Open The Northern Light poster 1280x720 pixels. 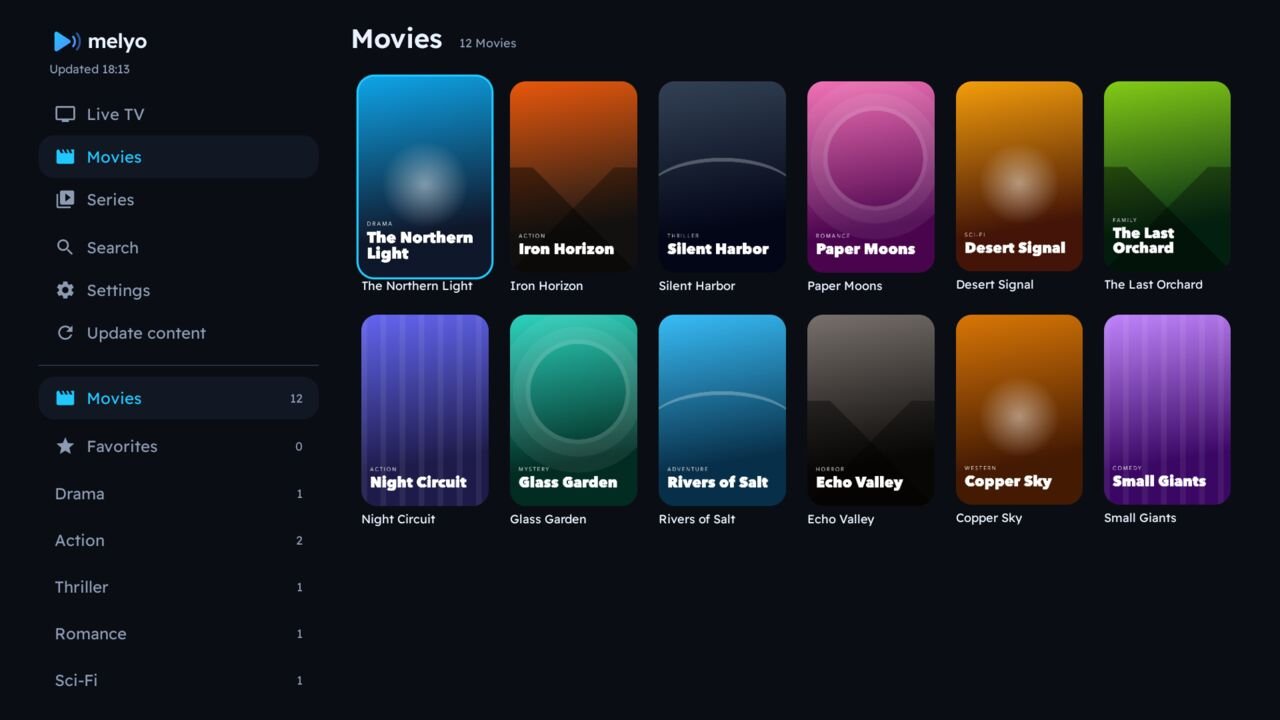[x=425, y=176]
